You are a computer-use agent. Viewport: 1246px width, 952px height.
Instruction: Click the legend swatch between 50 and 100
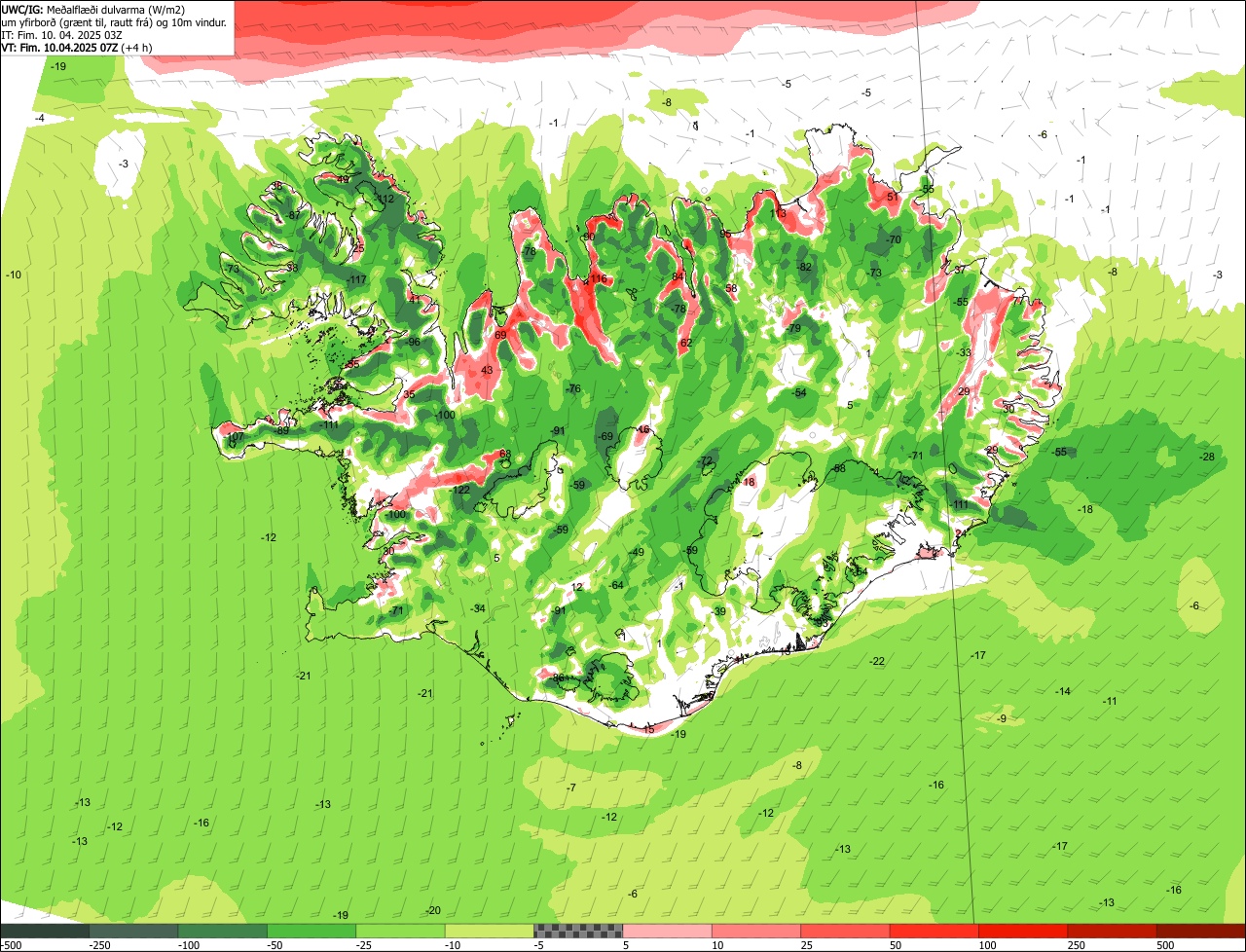[934, 931]
